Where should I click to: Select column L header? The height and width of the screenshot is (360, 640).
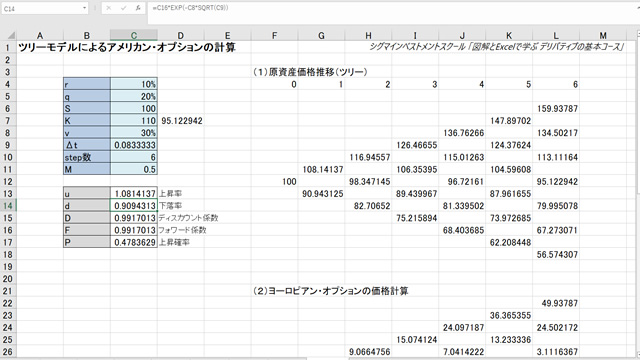(x=556, y=36)
